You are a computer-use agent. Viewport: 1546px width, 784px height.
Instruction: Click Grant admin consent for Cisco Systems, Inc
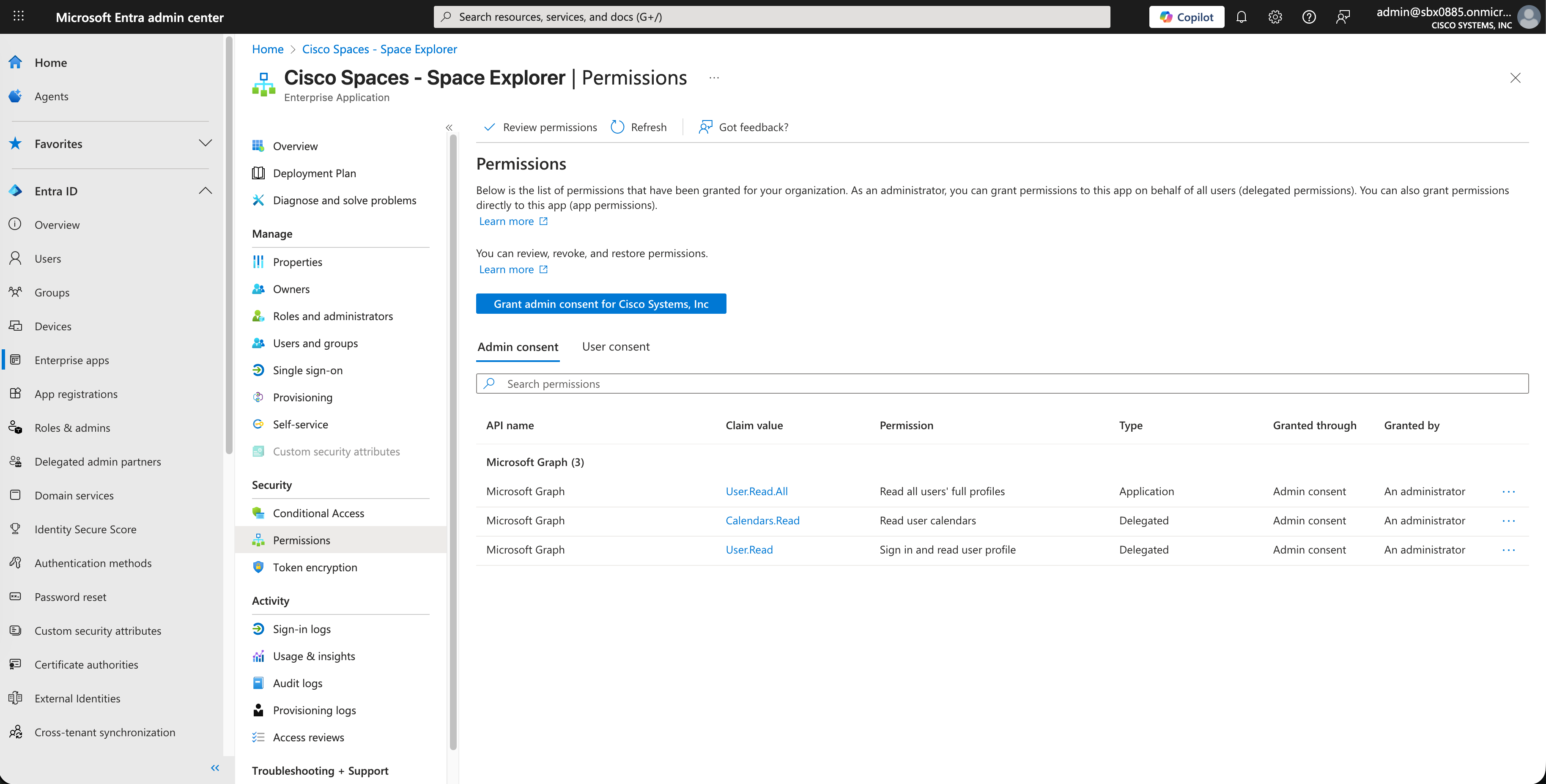point(601,303)
